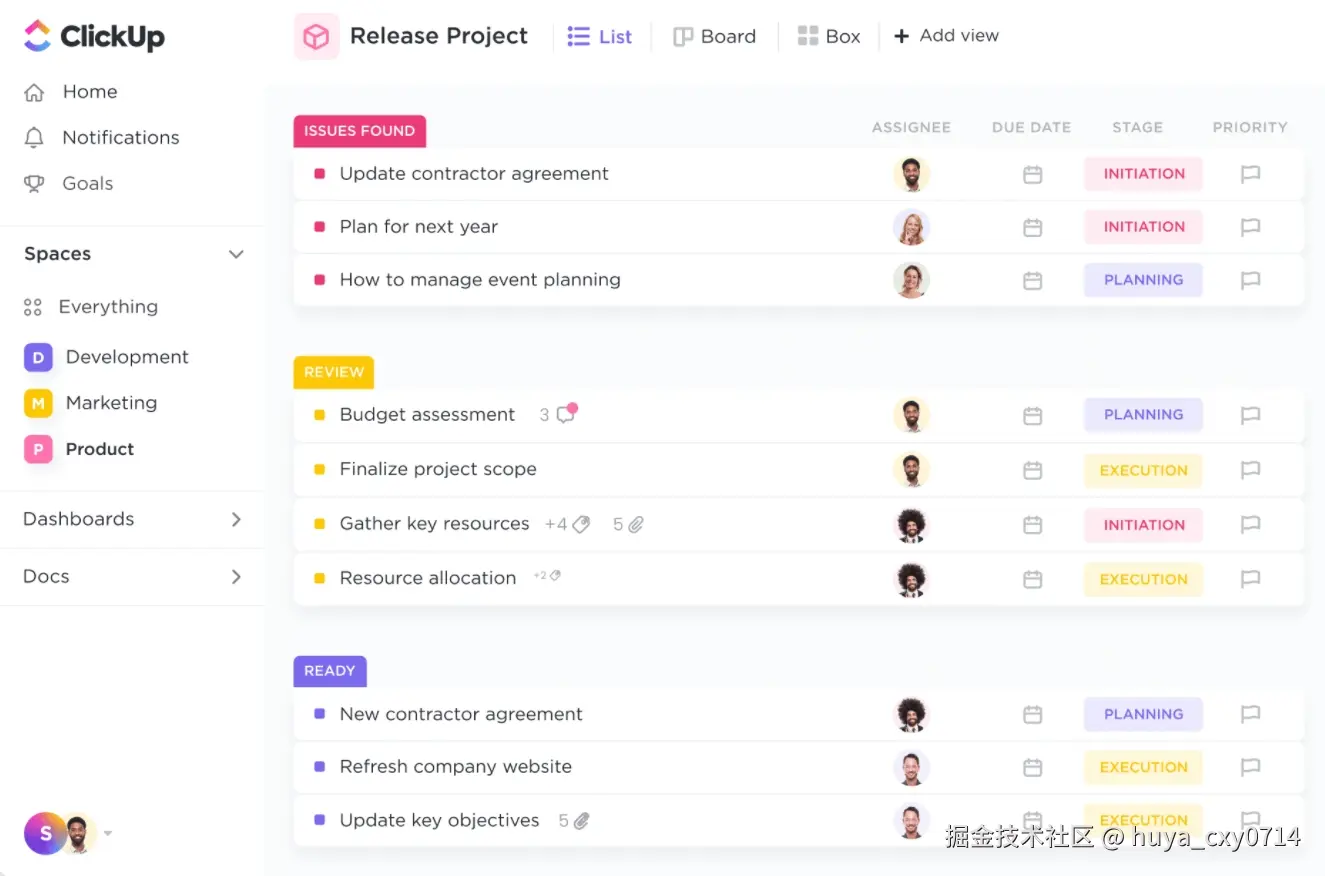The height and width of the screenshot is (876, 1325).
Task: Click status square of Refresh company website
Action: (320, 767)
